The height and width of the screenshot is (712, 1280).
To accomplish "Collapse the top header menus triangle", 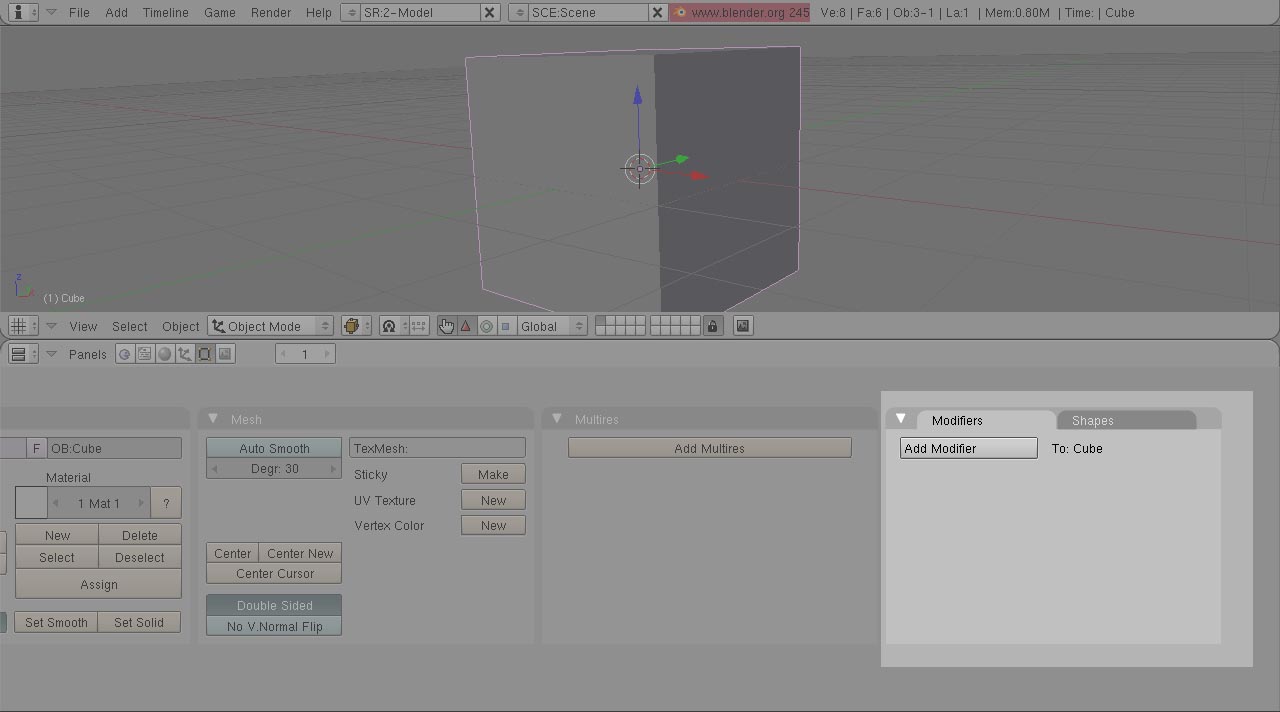I will [x=51, y=13].
